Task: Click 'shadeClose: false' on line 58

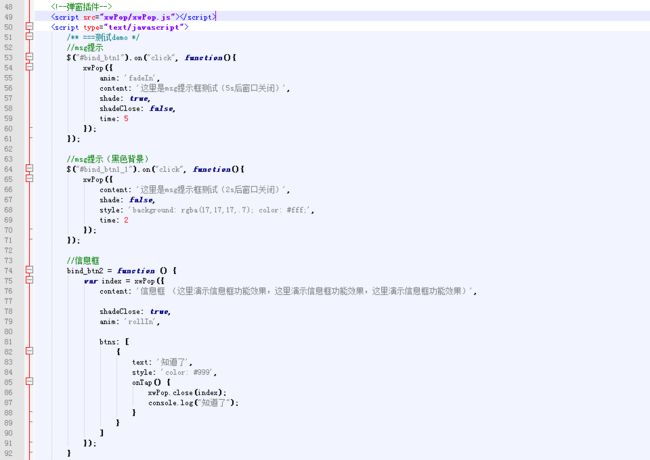Action: (137, 109)
